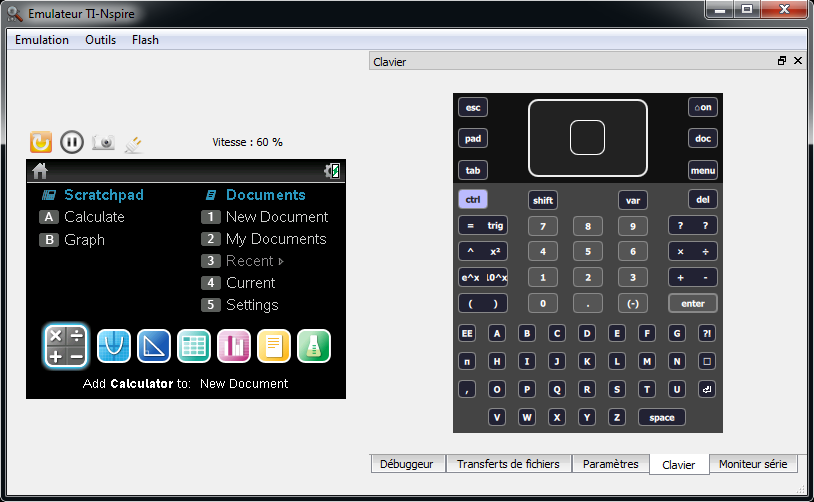
Task: Click the var key on keypad
Action: [x=633, y=200]
